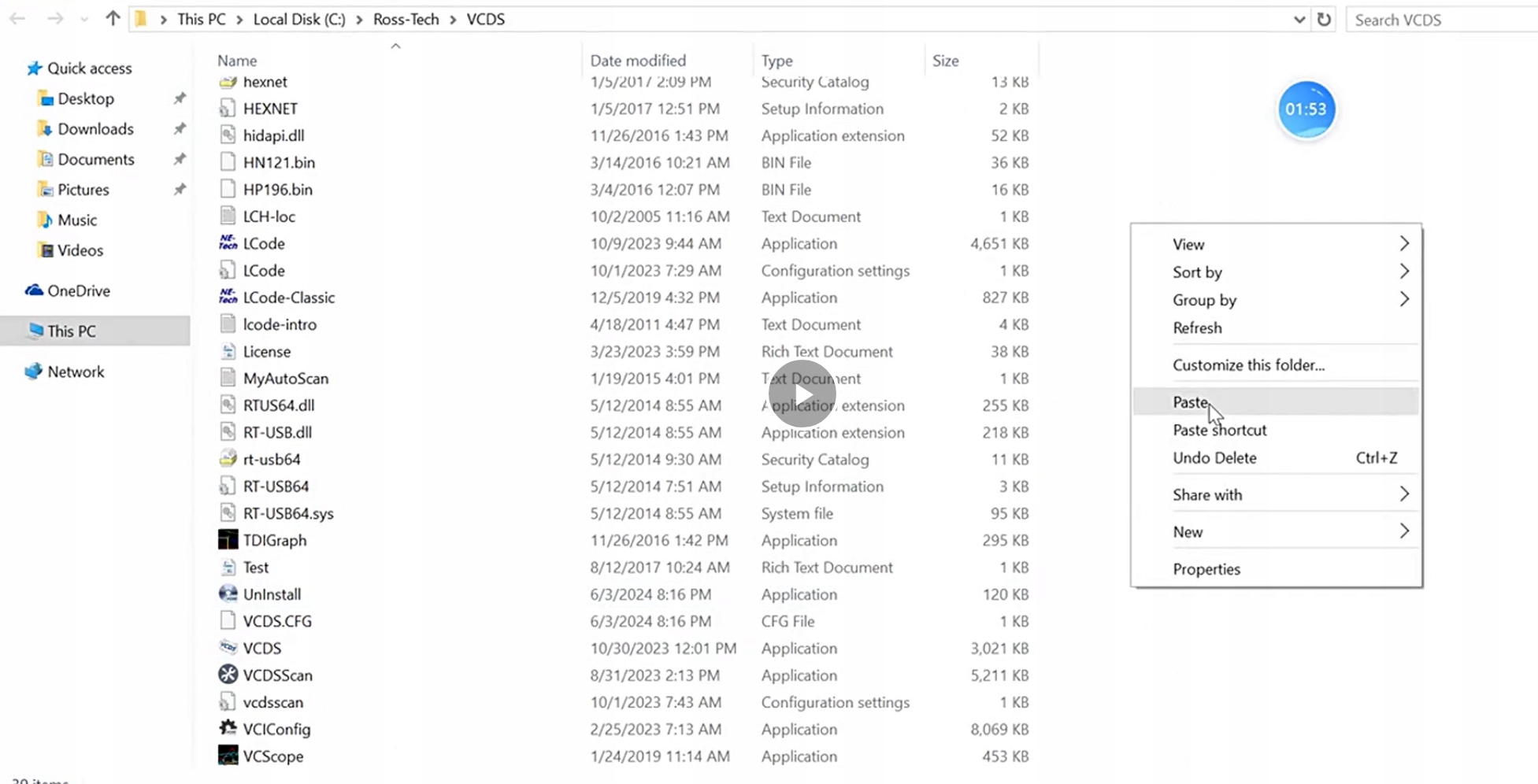Open Videos in the navigation pane

[80, 250]
